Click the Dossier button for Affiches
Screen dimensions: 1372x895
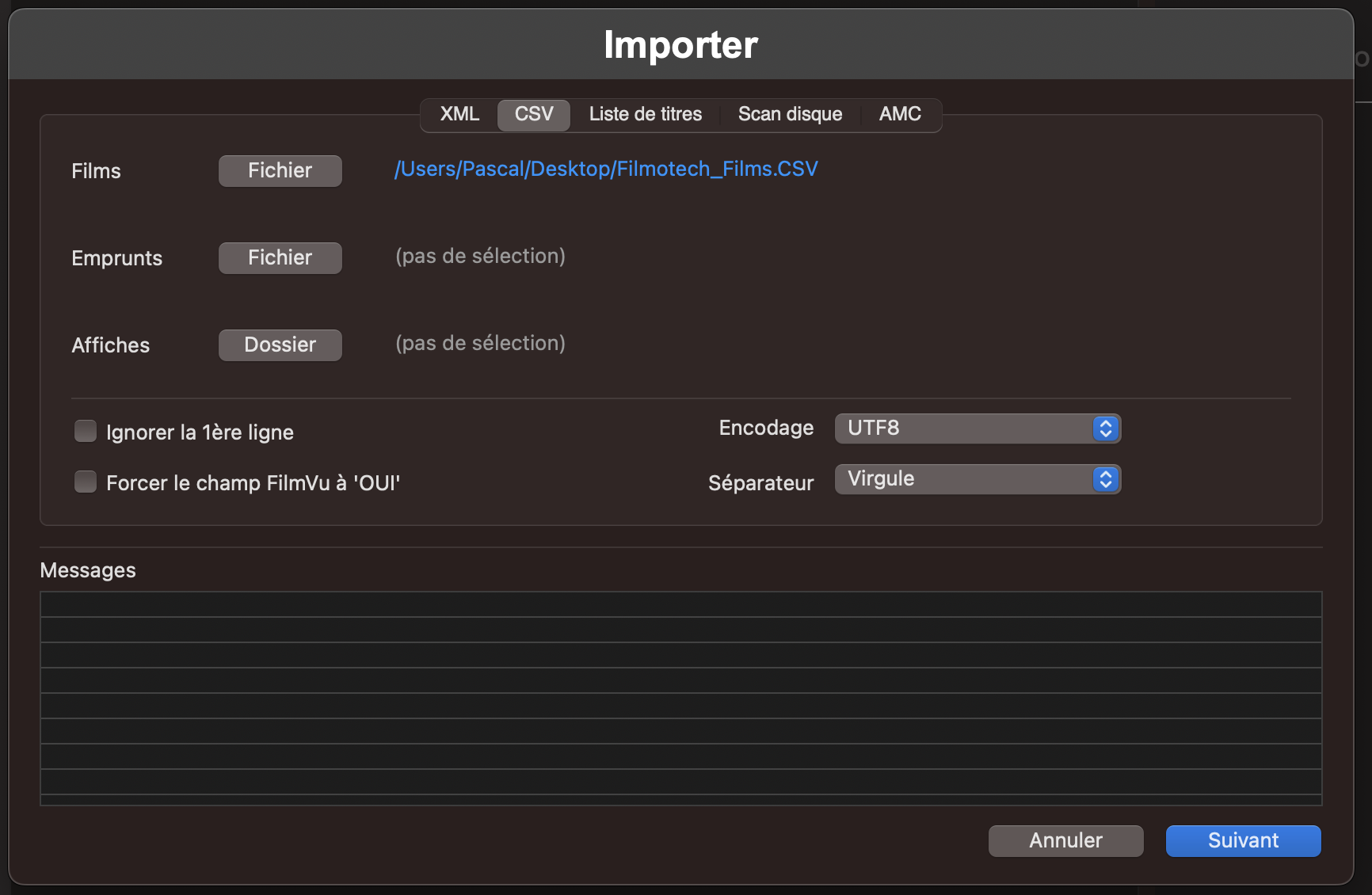click(280, 345)
